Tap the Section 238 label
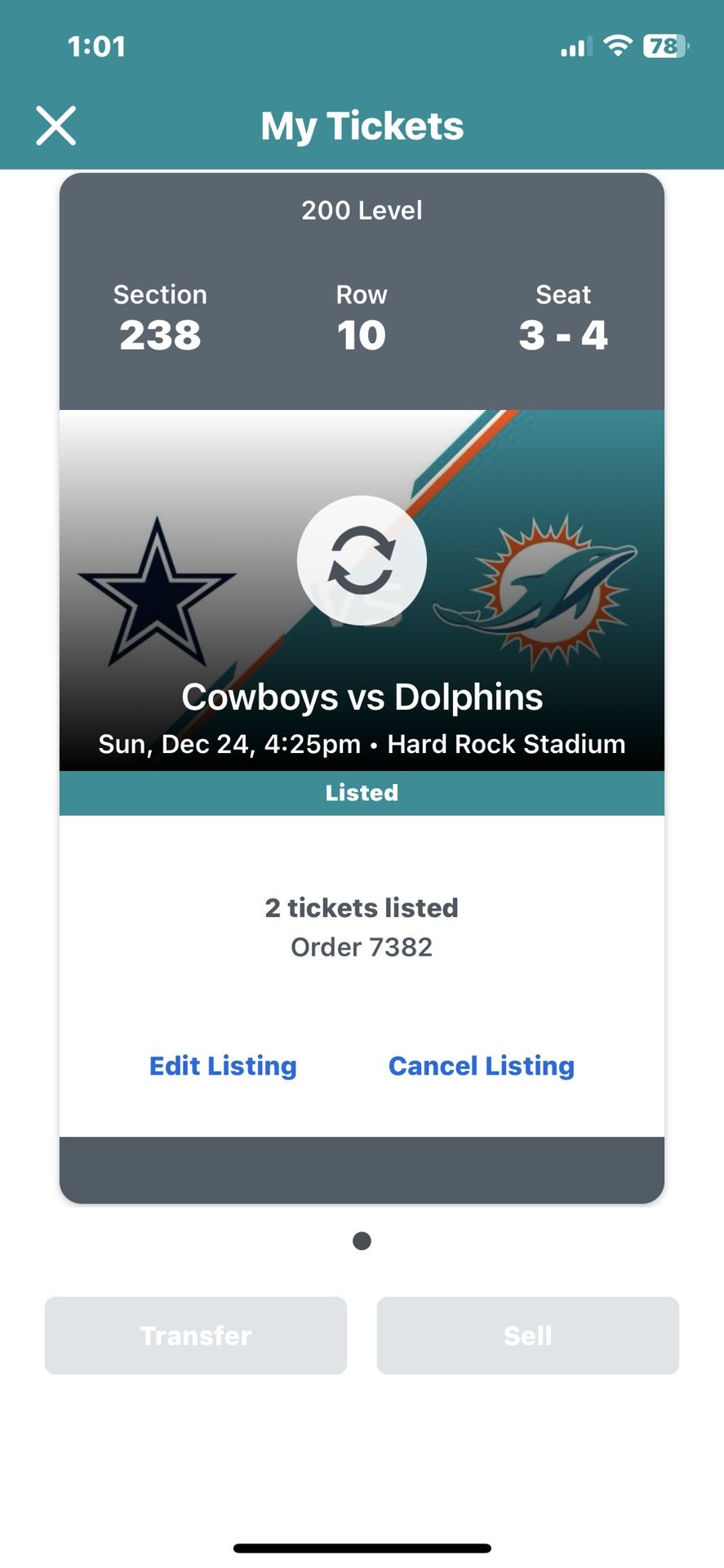Image resolution: width=724 pixels, height=1568 pixels. [160, 318]
